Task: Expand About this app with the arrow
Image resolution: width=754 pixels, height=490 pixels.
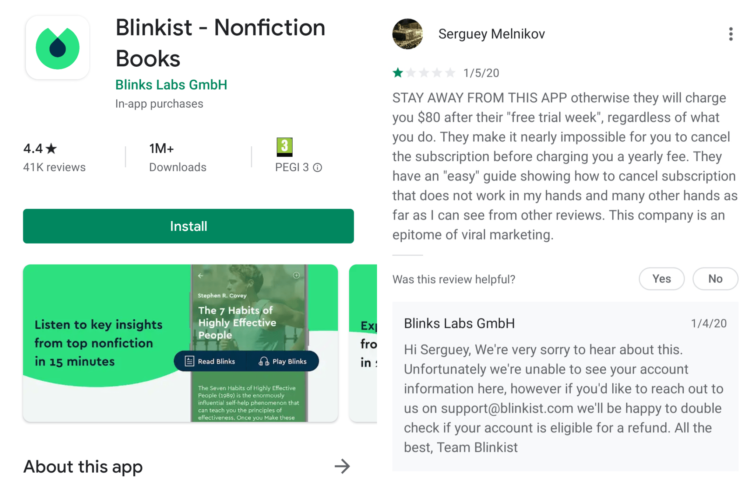Action: tap(342, 466)
